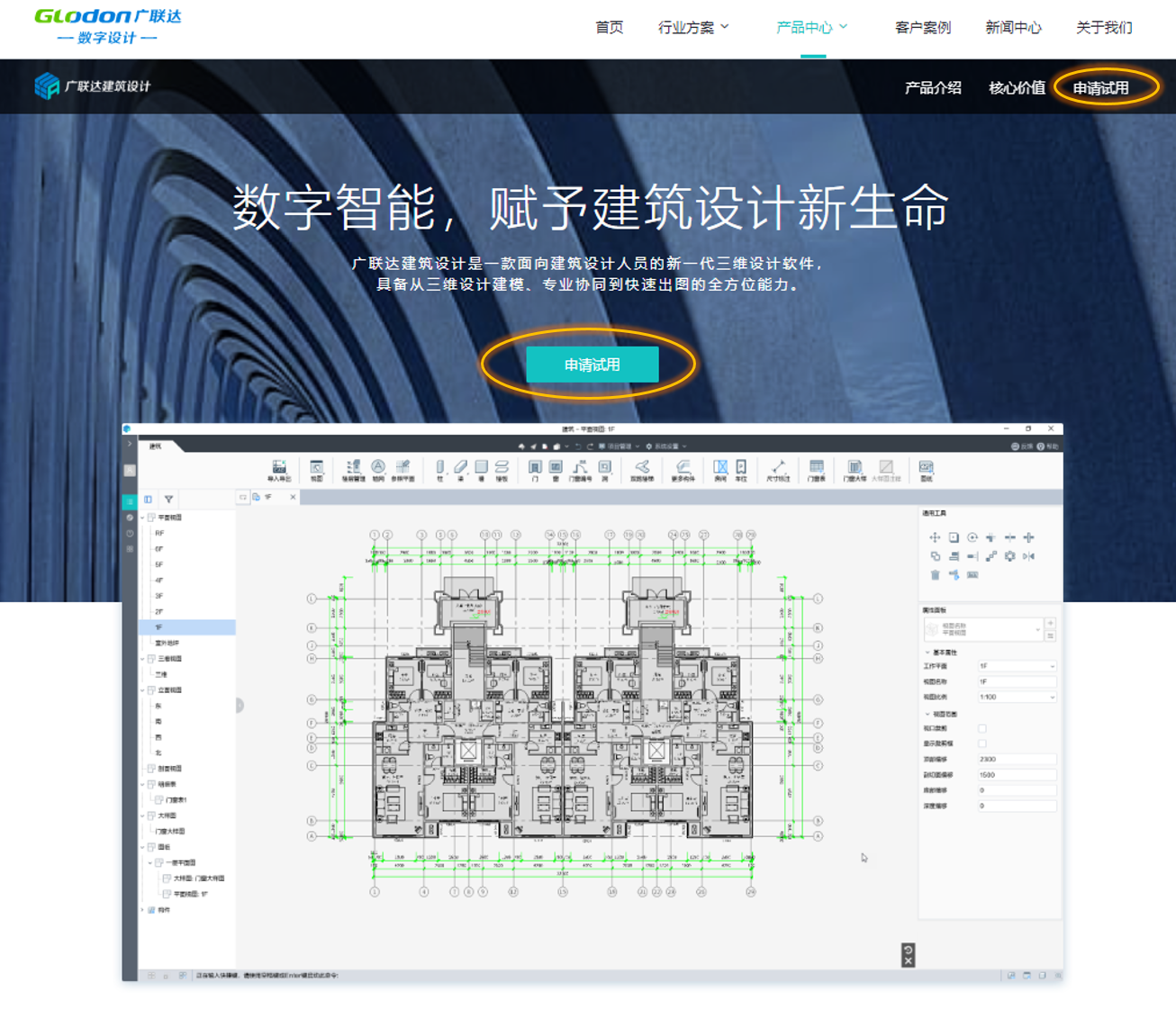Select the 双跑楼梯 staircase tool
The height and width of the screenshot is (1009, 1176).
(x=642, y=470)
